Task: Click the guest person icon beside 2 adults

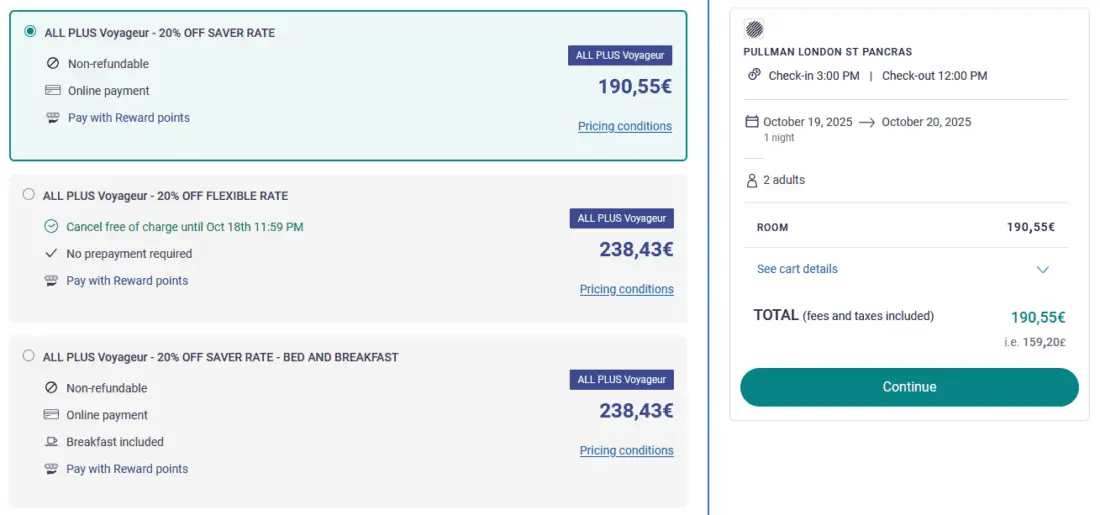Action: click(x=752, y=180)
